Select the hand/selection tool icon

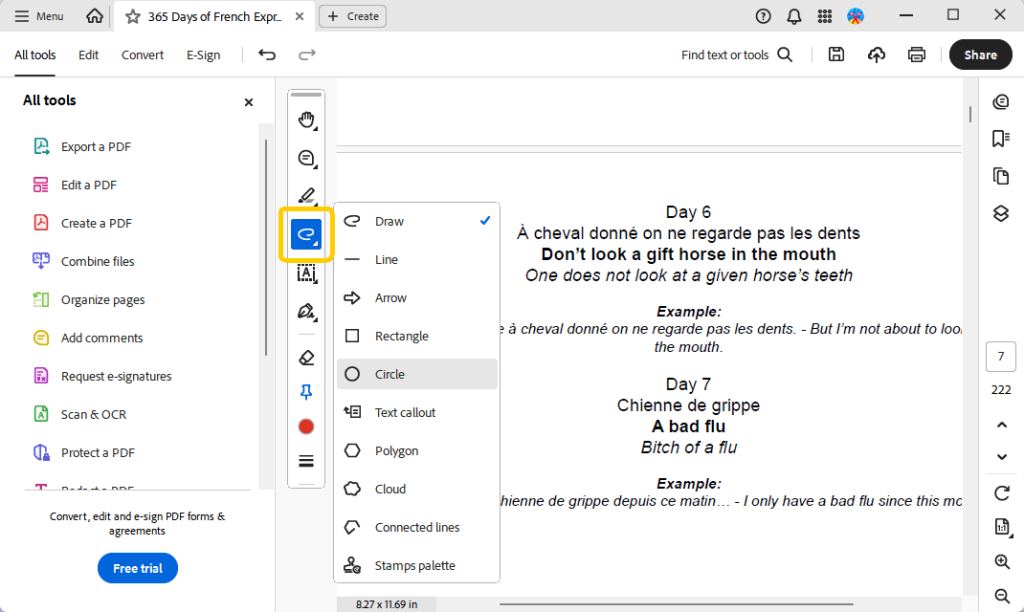click(x=306, y=120)
